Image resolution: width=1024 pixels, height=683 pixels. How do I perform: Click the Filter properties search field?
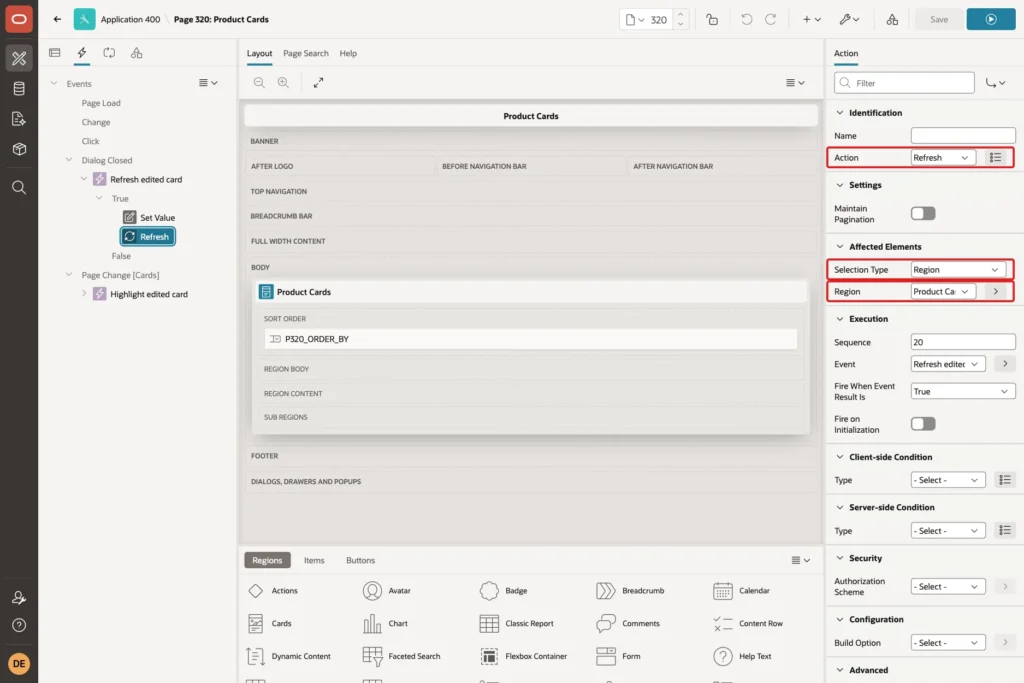(904, 83)
